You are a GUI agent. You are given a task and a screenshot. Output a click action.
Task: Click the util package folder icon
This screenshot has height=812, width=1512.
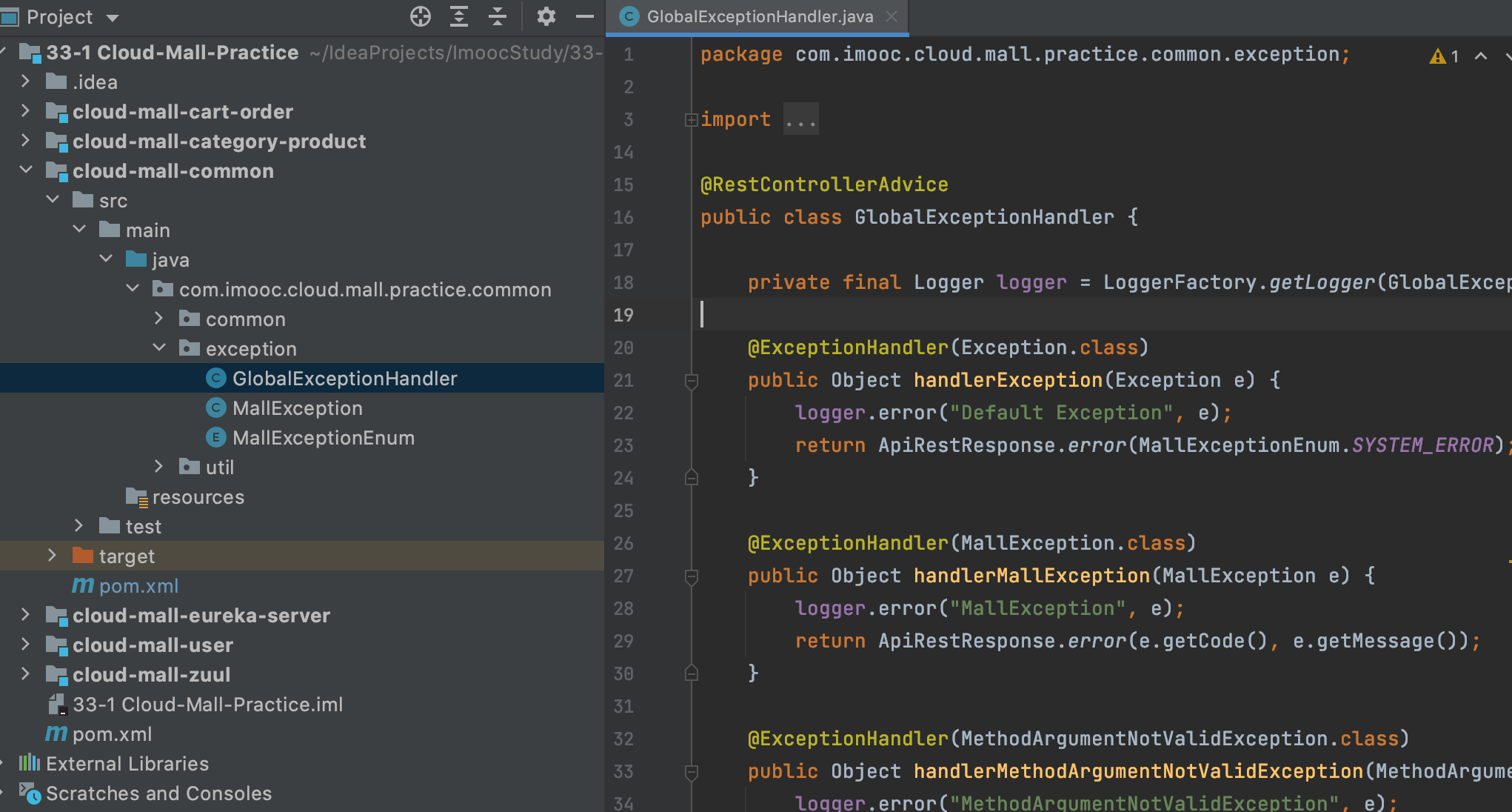coord(190,466)
